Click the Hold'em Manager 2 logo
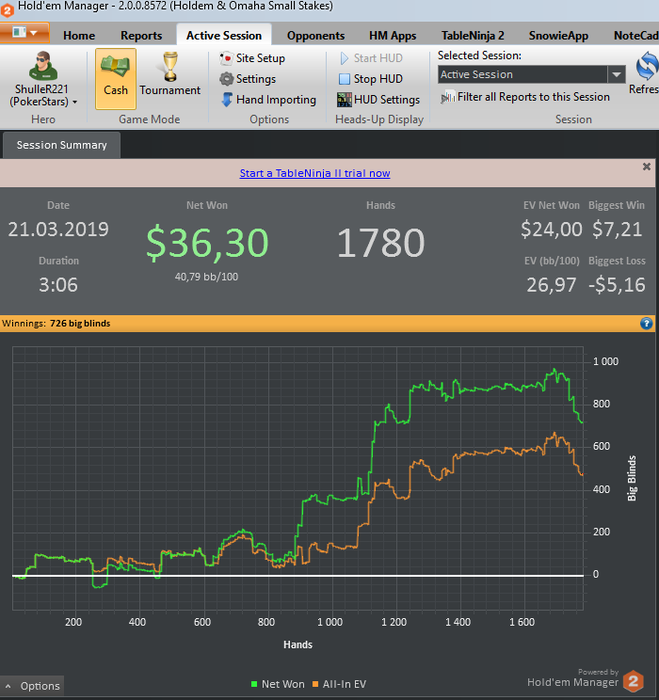This screenshot has height=700, width=659. click(633, 681)
